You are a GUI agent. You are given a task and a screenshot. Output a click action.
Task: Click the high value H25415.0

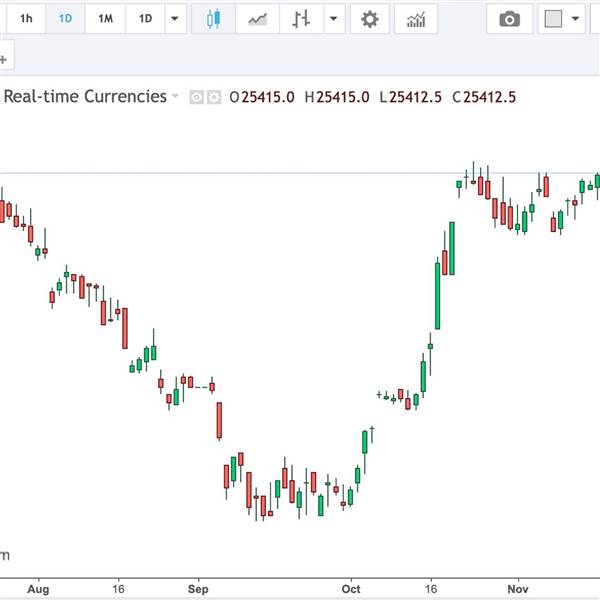[337, 97]
